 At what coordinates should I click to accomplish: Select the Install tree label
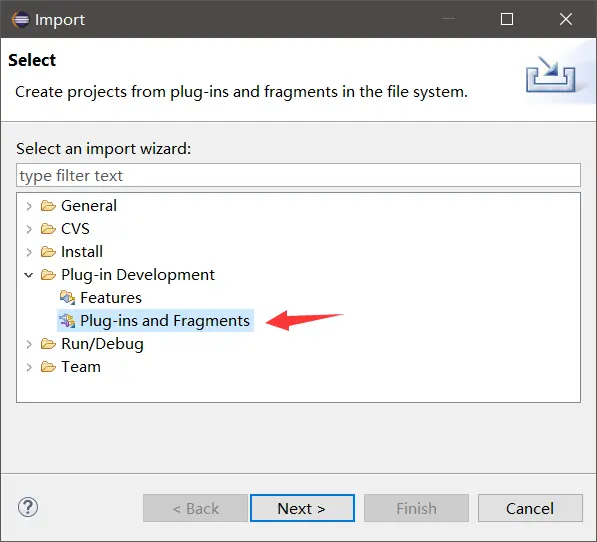82,252
